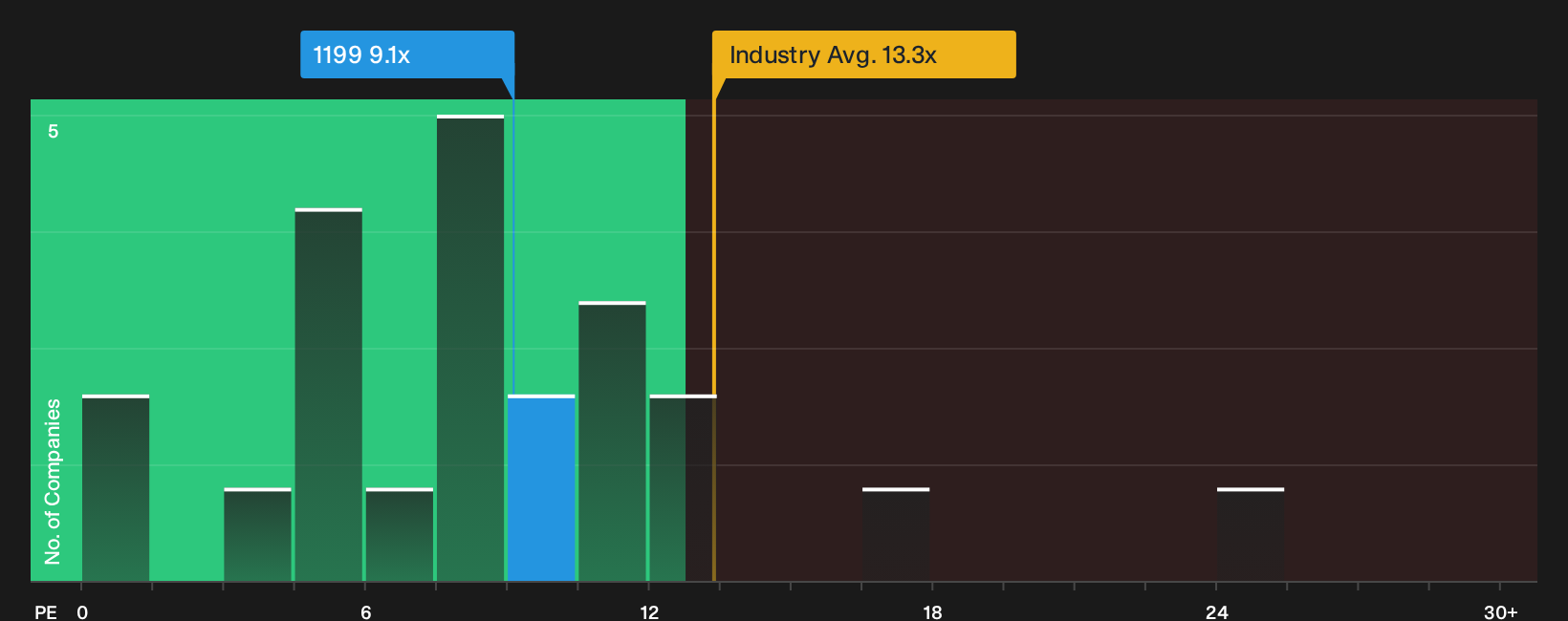Click the '6' axis label
The width and height of the screenshot is (1568, 621).
(366, 611)
